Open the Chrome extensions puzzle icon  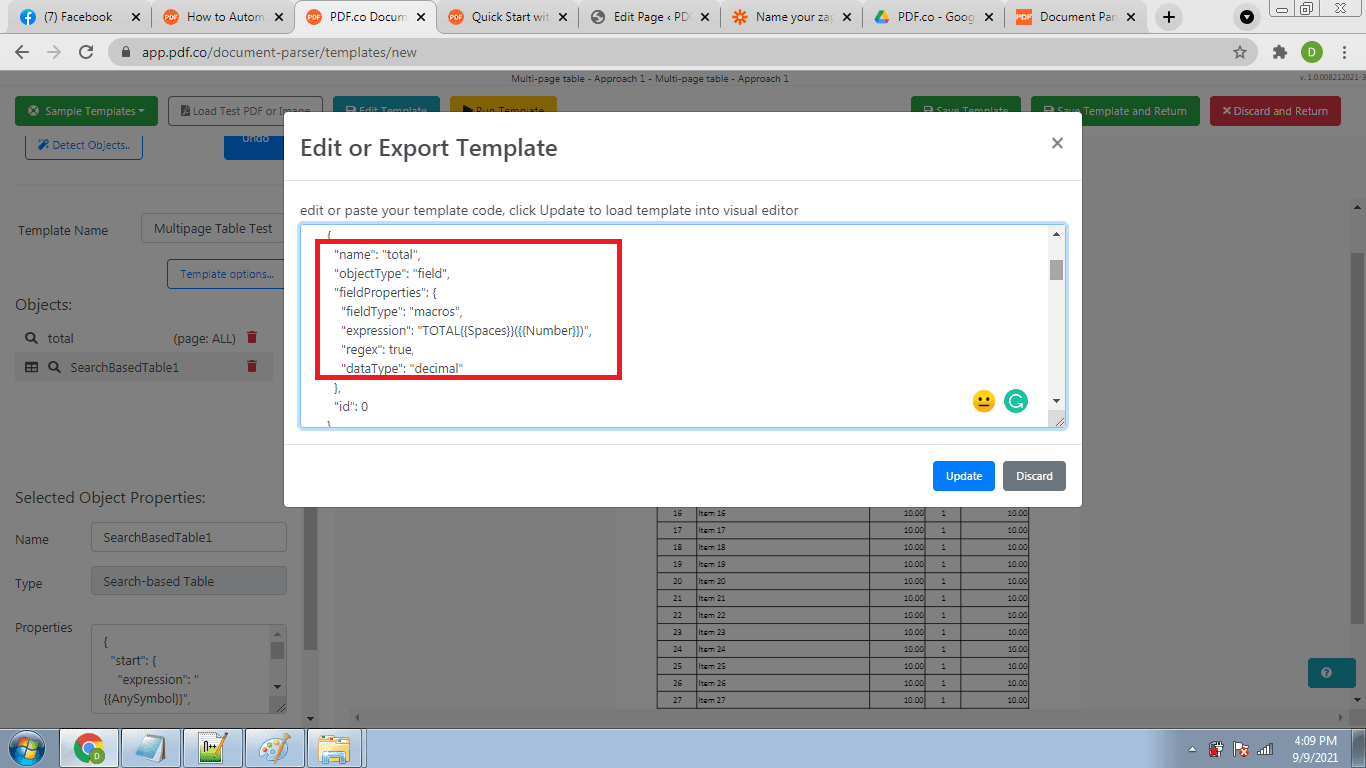coord(1279,52)
